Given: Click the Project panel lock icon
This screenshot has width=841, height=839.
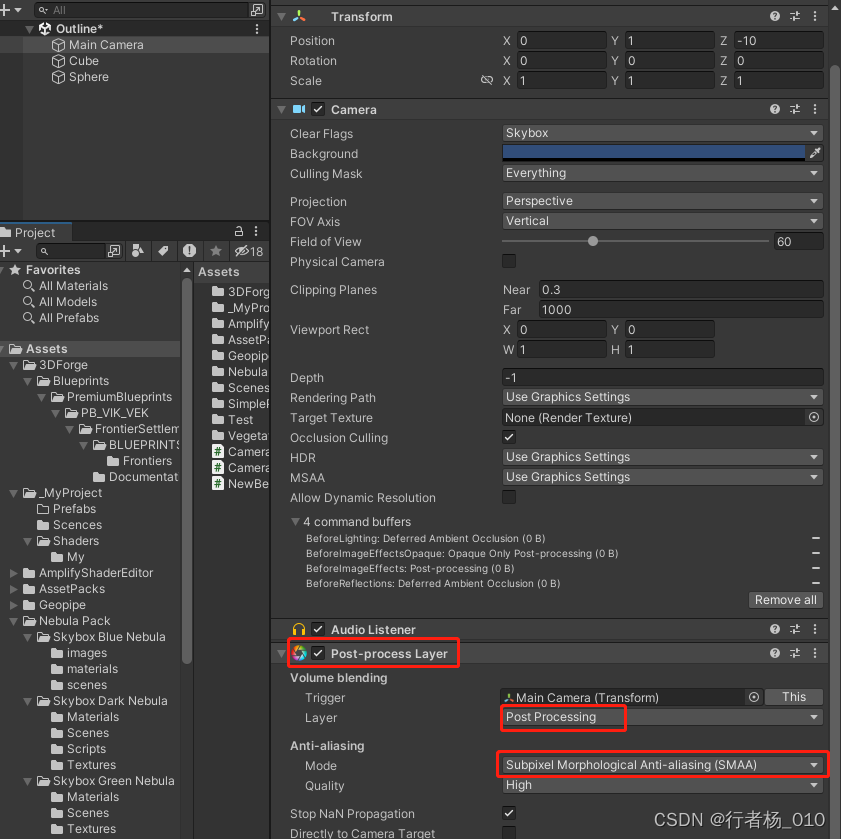Looking at the screenshot, I should 239,231.
